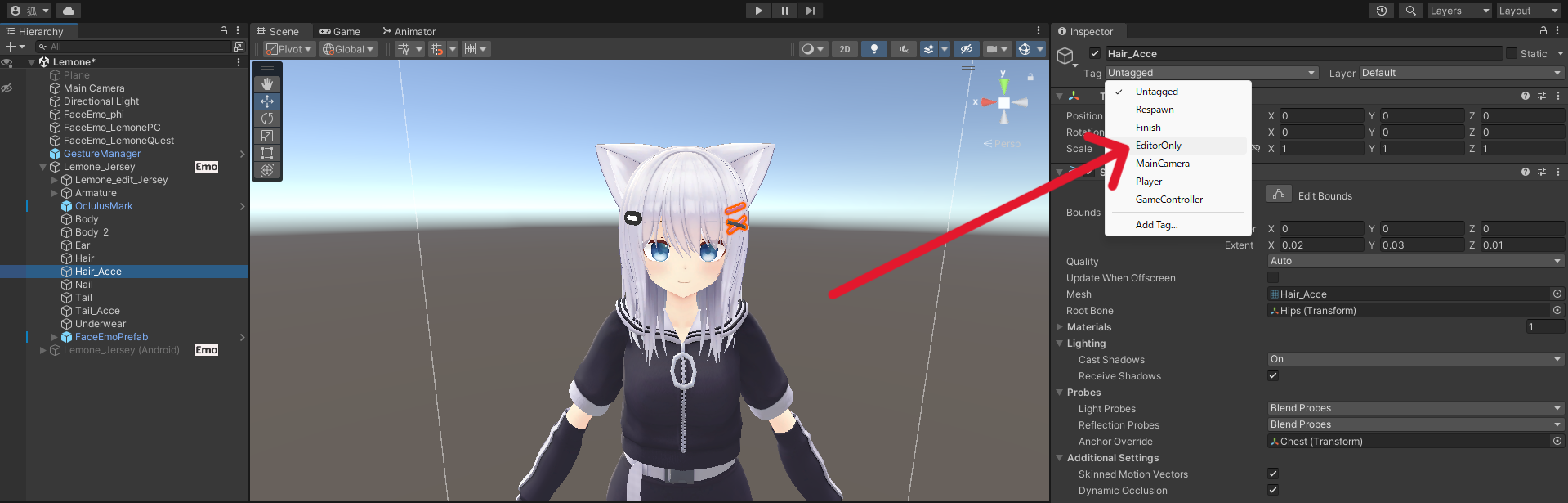Toggle grid visibility icon
Screen dimensions: 1568x503
[404, 49]
